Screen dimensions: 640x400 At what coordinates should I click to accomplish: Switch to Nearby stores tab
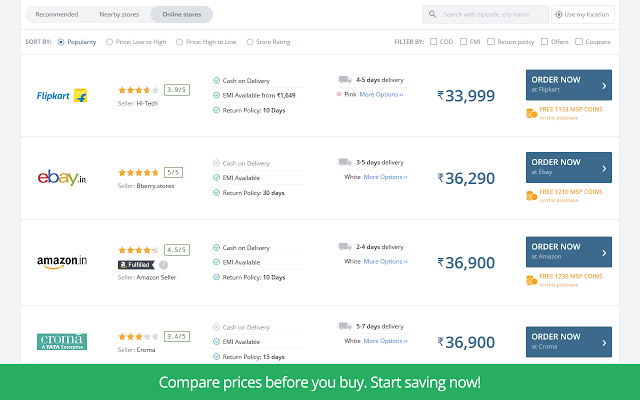click(119, 14)
